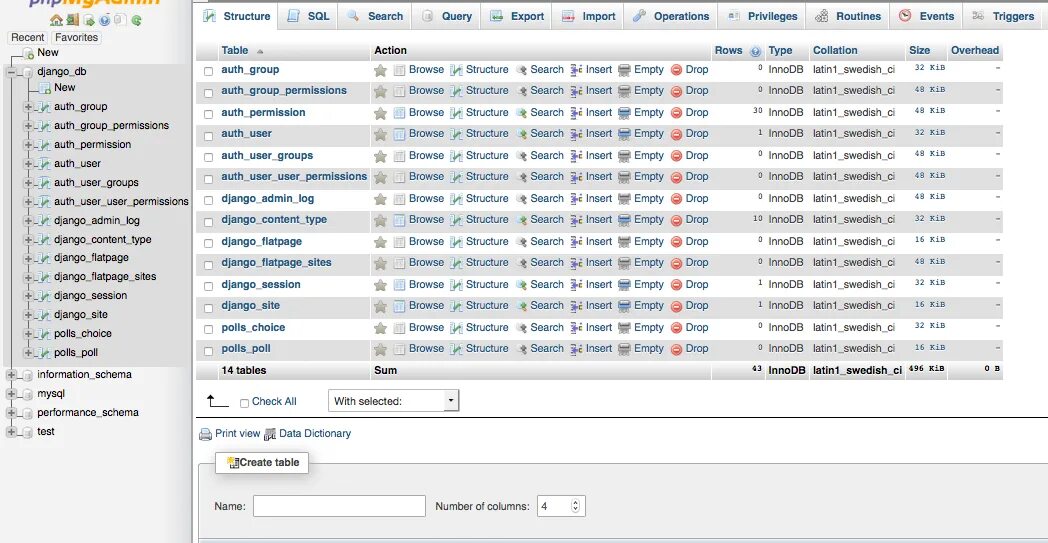
Task: Click the Insert icon for django_flatpage_sites
Action: click(x=577, y=263)
